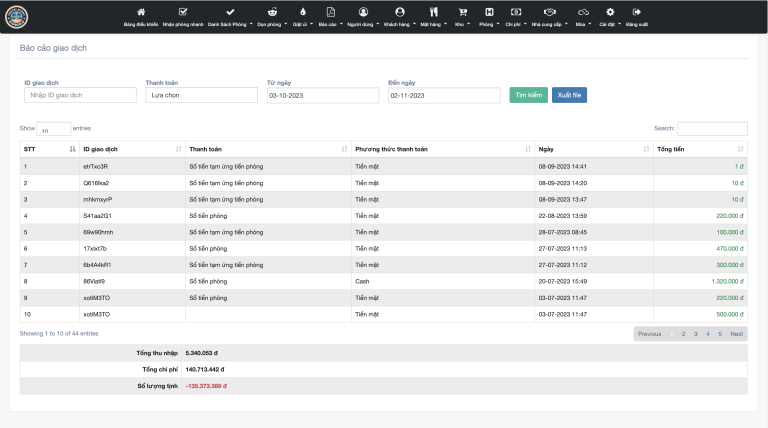Image resolution: width=768 pixels, height=428 pixels.
Task: Open the Show entries count dropdown
Action: tap(53, 129)
